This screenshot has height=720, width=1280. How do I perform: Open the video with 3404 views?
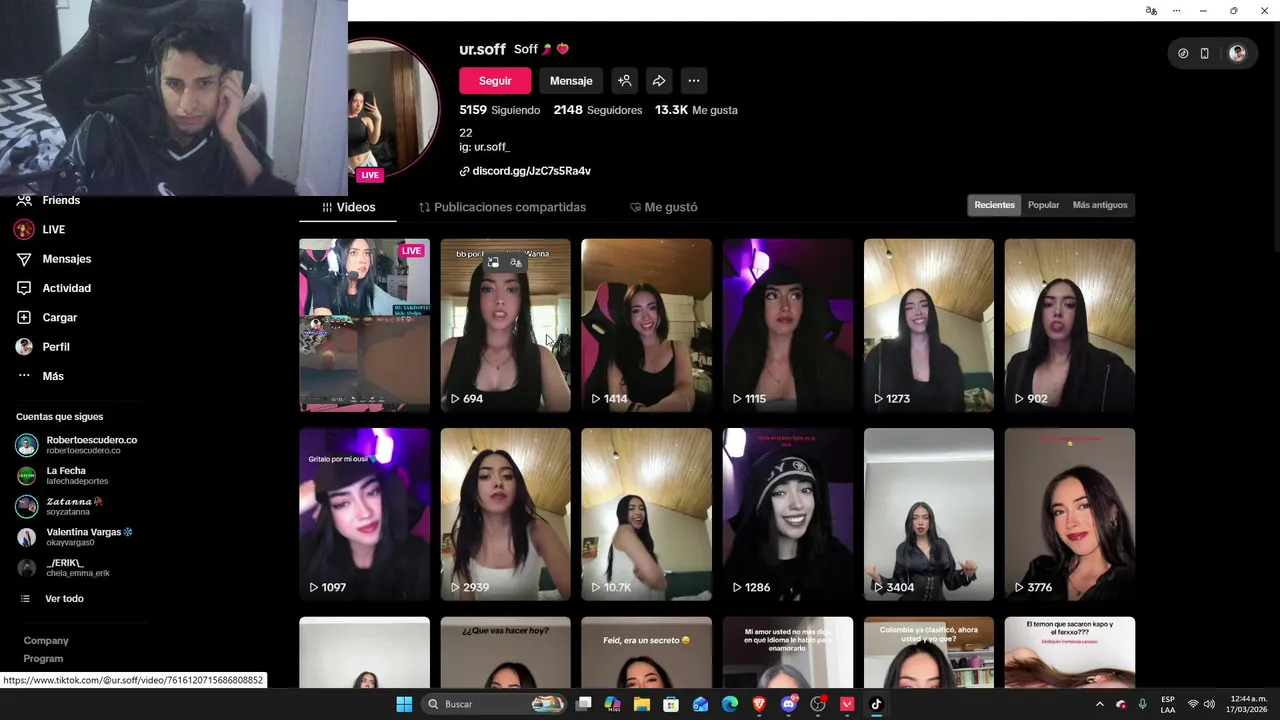click(929, 514)
